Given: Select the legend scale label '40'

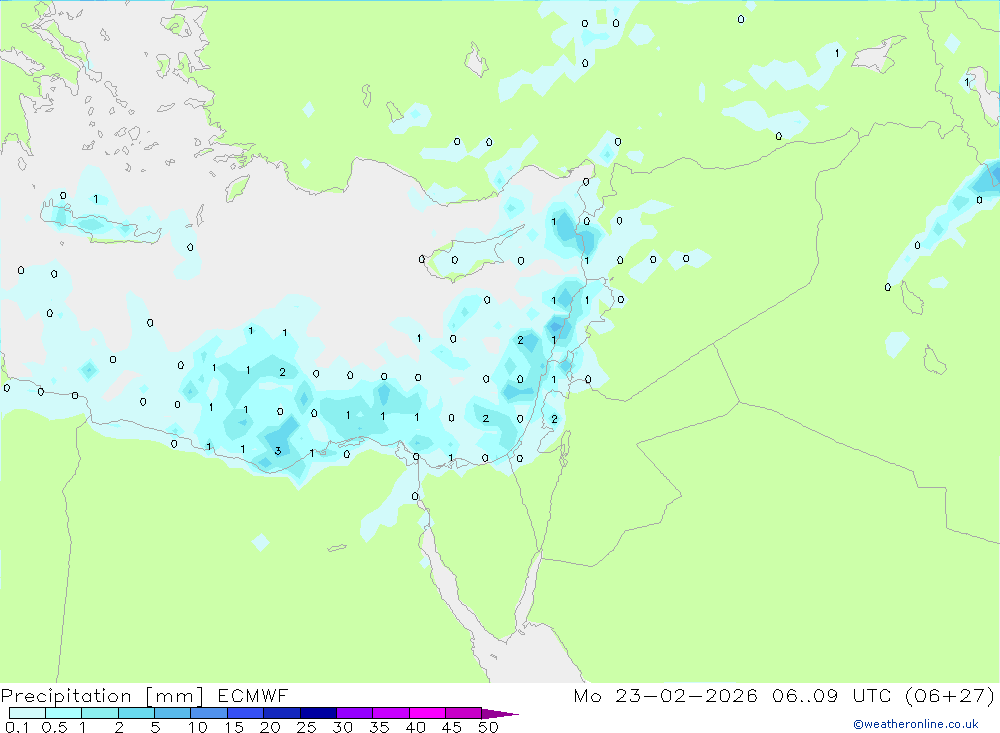Looking at the screenshot, I should coord(415,727).
